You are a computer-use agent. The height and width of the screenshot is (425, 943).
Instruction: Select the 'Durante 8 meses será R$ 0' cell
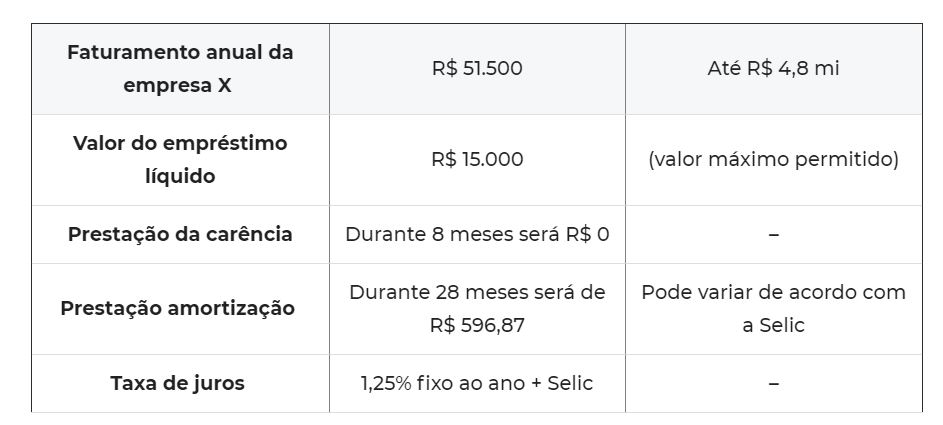click(477, 234)
